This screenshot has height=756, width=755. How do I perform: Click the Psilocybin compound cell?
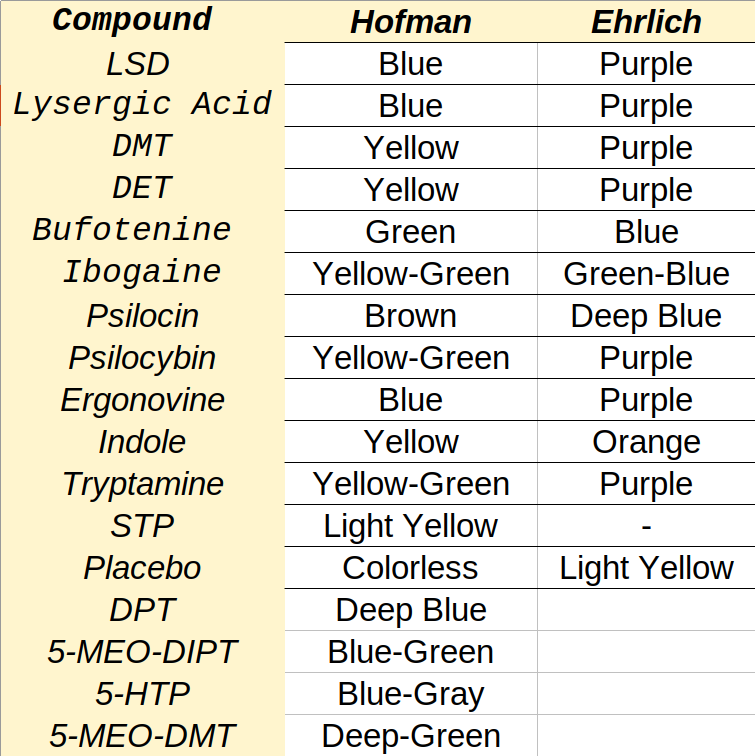[143, 358]
